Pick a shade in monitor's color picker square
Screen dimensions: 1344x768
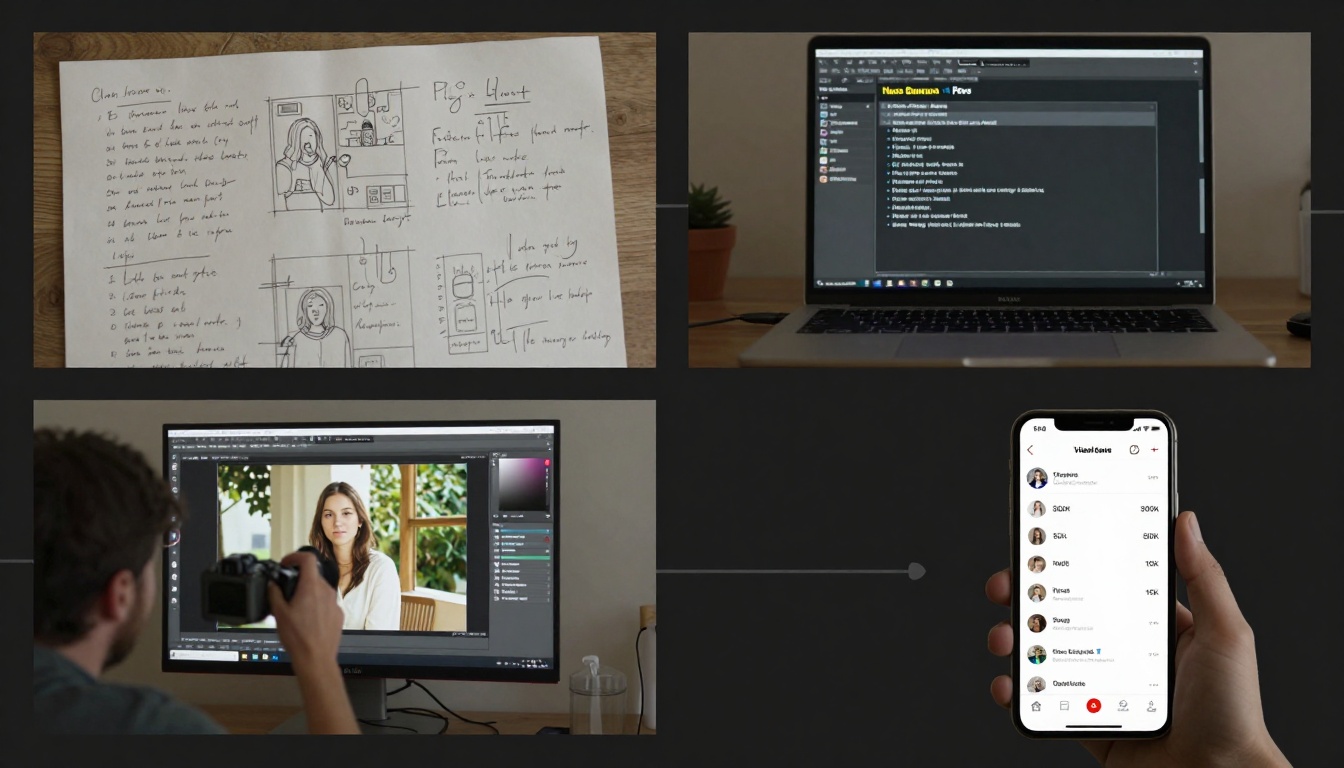[522, 484]
